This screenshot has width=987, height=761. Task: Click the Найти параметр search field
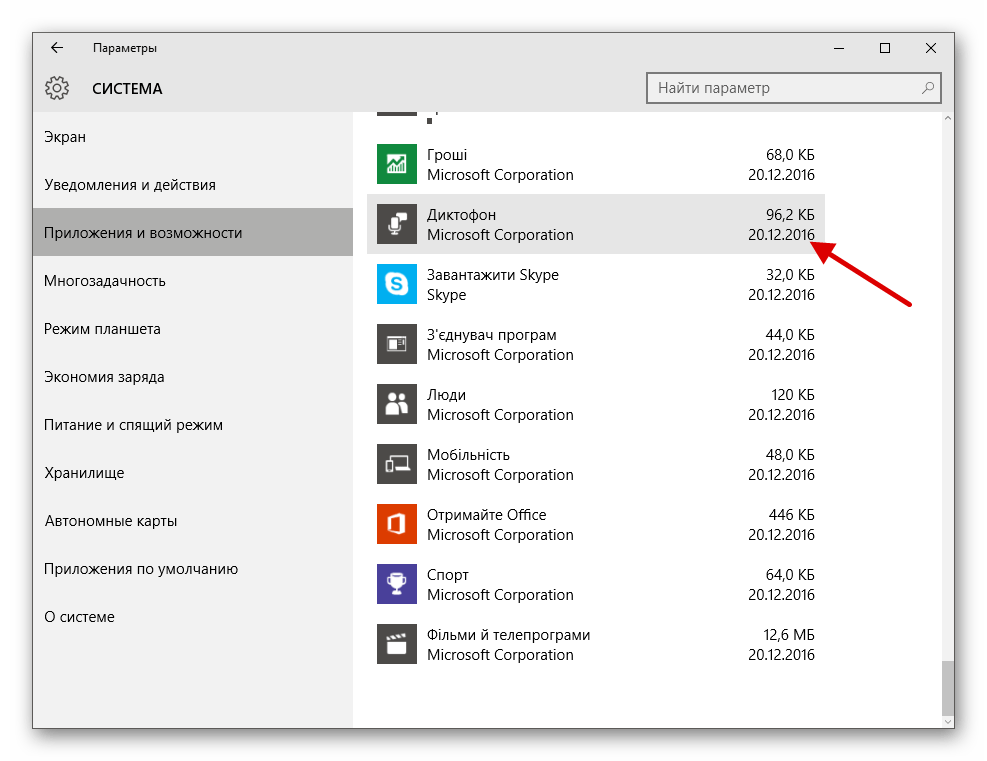click(780, 88)
